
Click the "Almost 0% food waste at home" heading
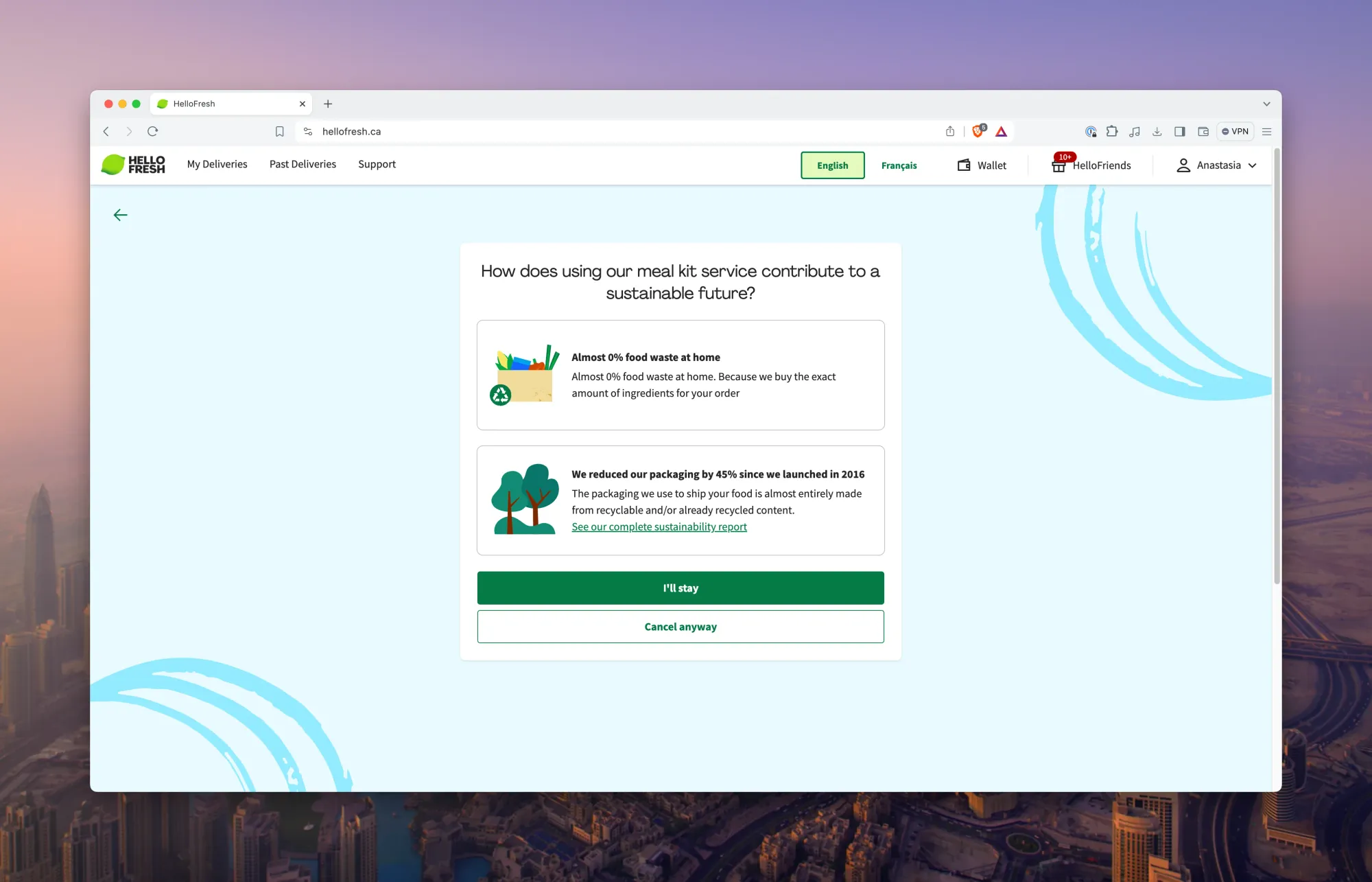(646, 357)
